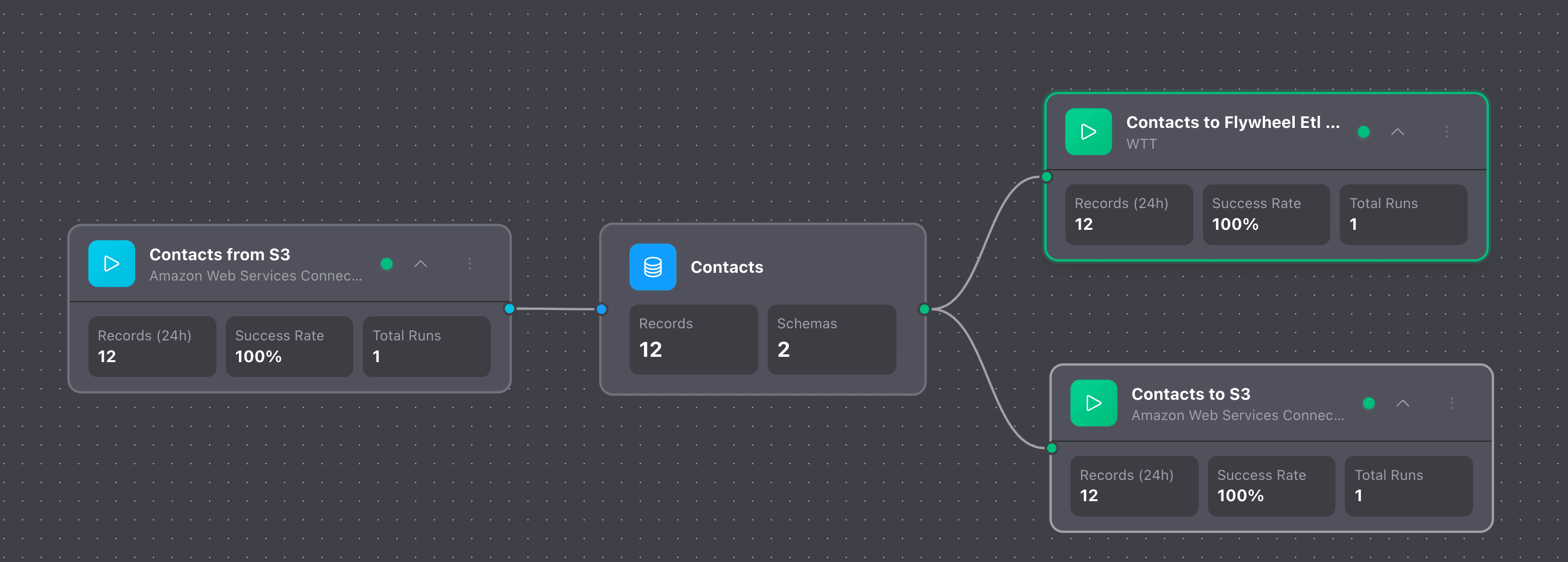Click the play icon on Contacts to S3 node
Image resolution: width=1568 pixels, height=562 pixels.
(1093, 403)
